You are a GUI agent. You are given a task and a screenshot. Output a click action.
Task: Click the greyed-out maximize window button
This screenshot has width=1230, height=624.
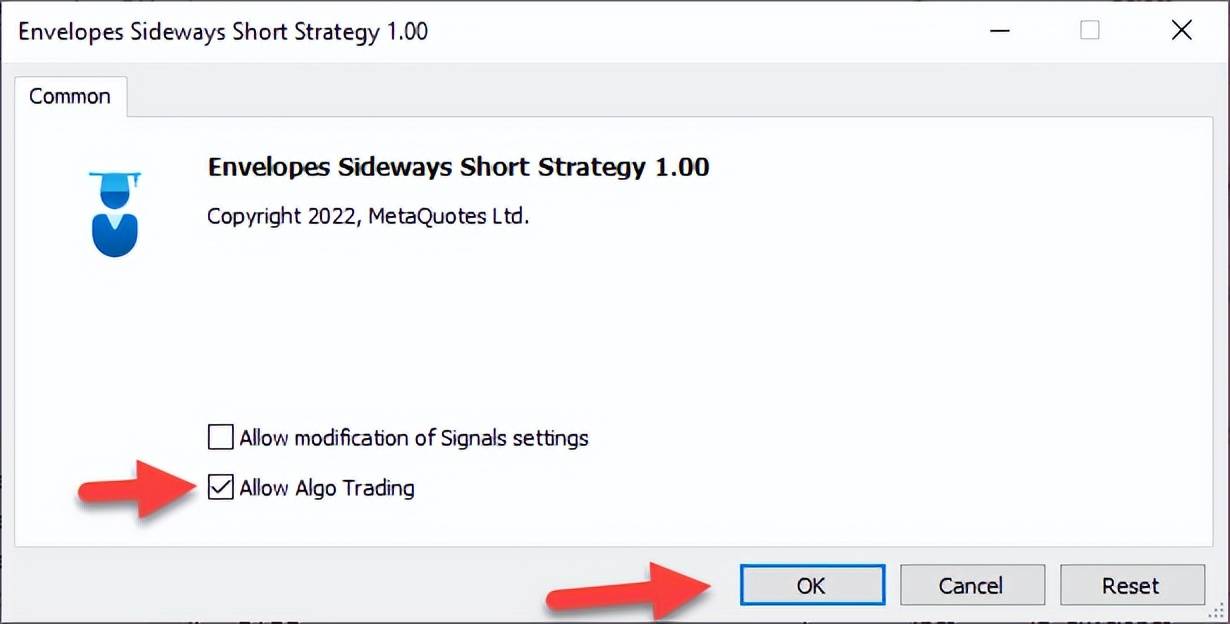pos(1090,30)
